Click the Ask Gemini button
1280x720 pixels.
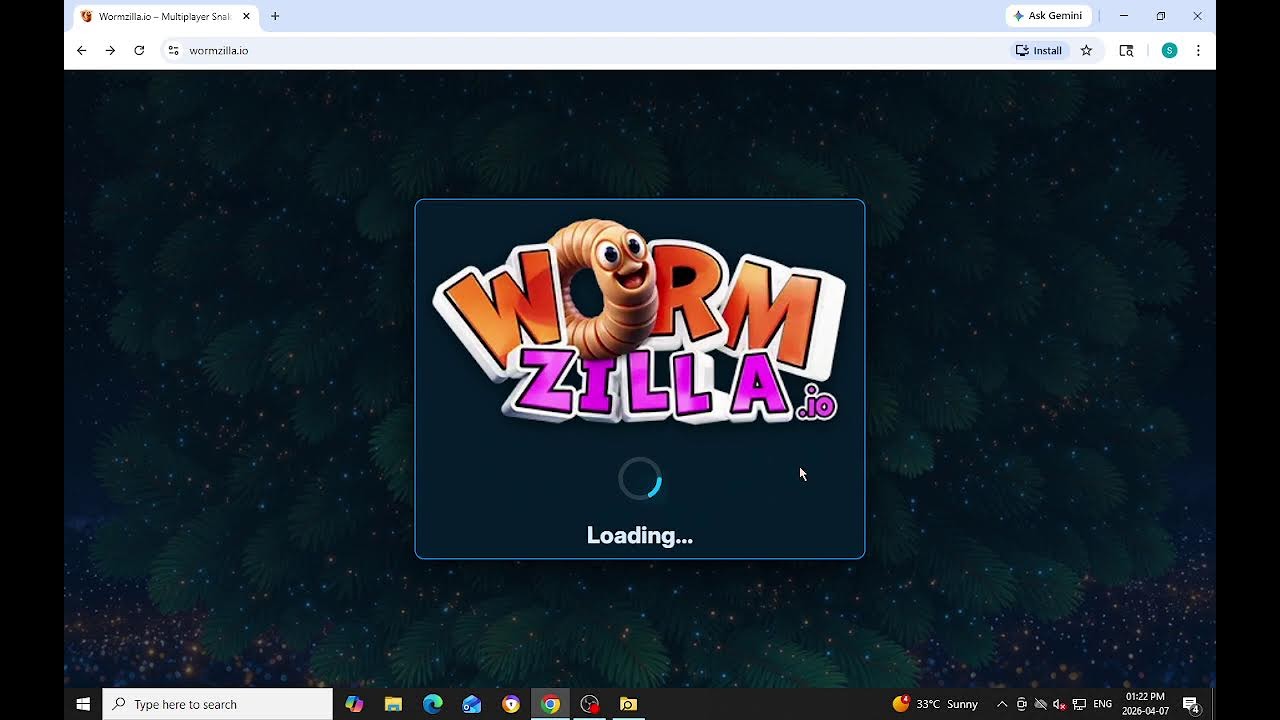[1048, 16]
